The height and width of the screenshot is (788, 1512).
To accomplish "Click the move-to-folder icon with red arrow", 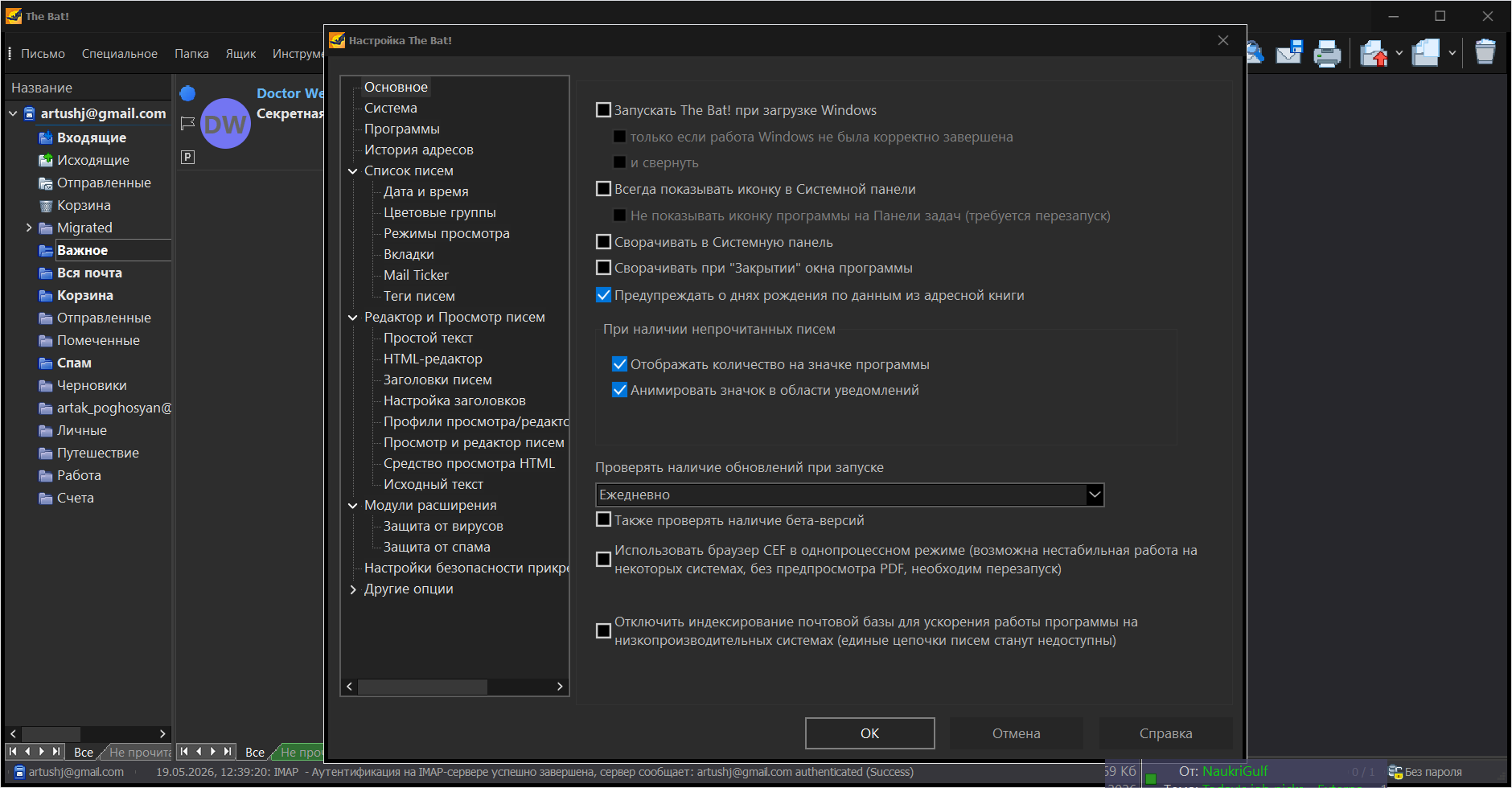I will click(1374, 53).
